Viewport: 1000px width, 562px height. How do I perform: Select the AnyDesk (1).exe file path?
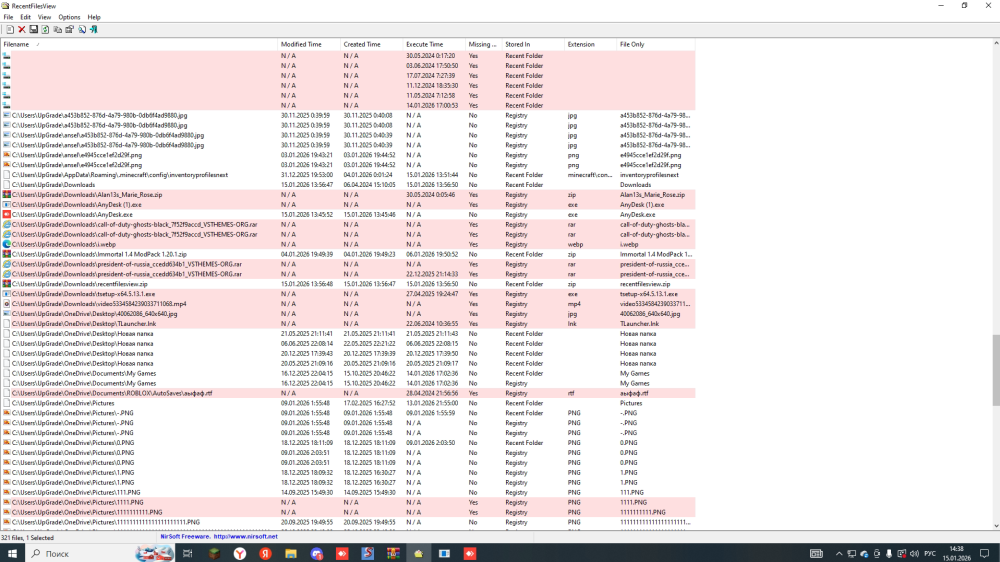coord(77,205)
